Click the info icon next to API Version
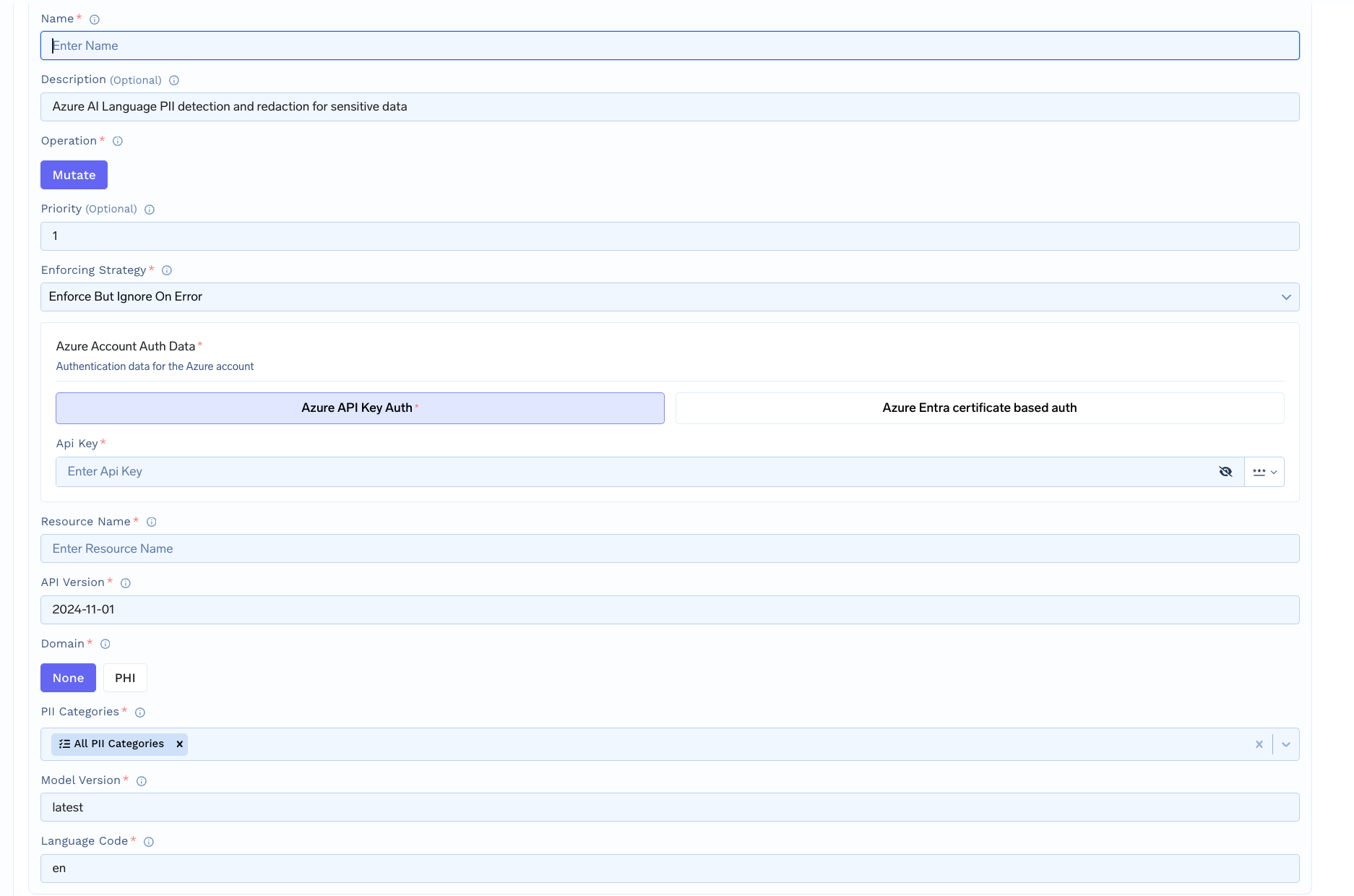The image size is (1354, 896). tap(125, 582)
